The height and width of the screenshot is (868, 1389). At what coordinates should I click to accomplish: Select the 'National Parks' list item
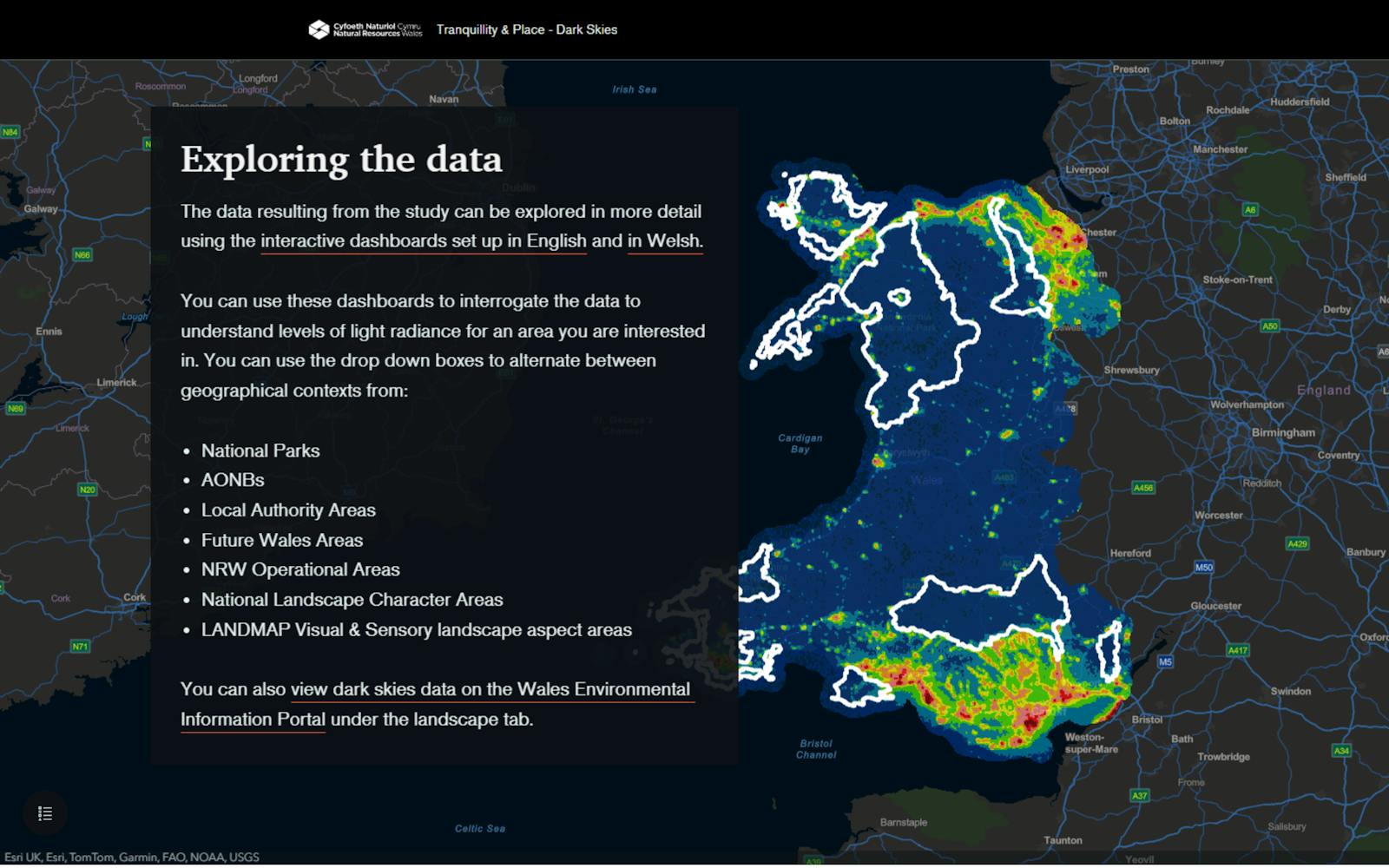(x=260, y=450)
